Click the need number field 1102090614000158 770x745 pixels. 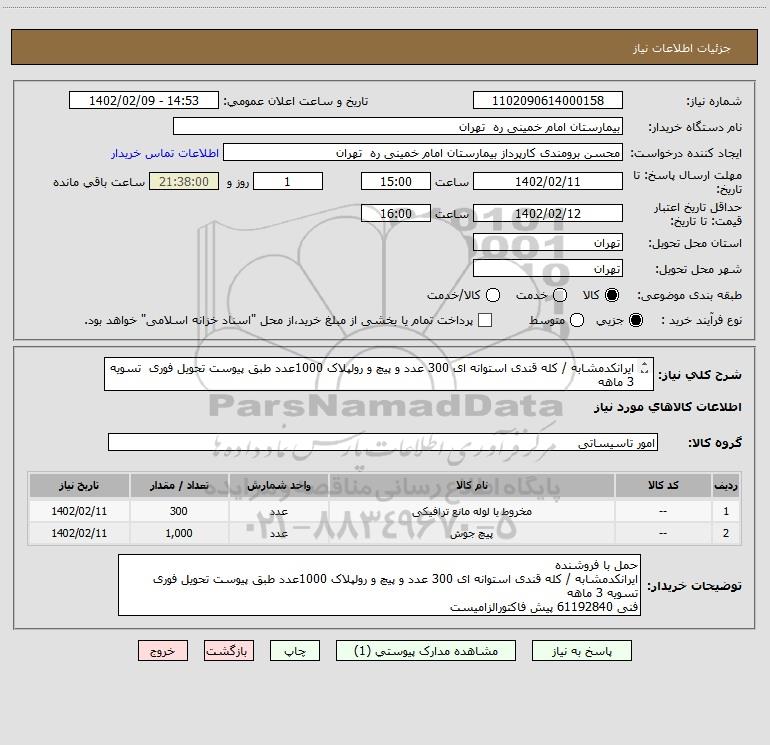548,101
